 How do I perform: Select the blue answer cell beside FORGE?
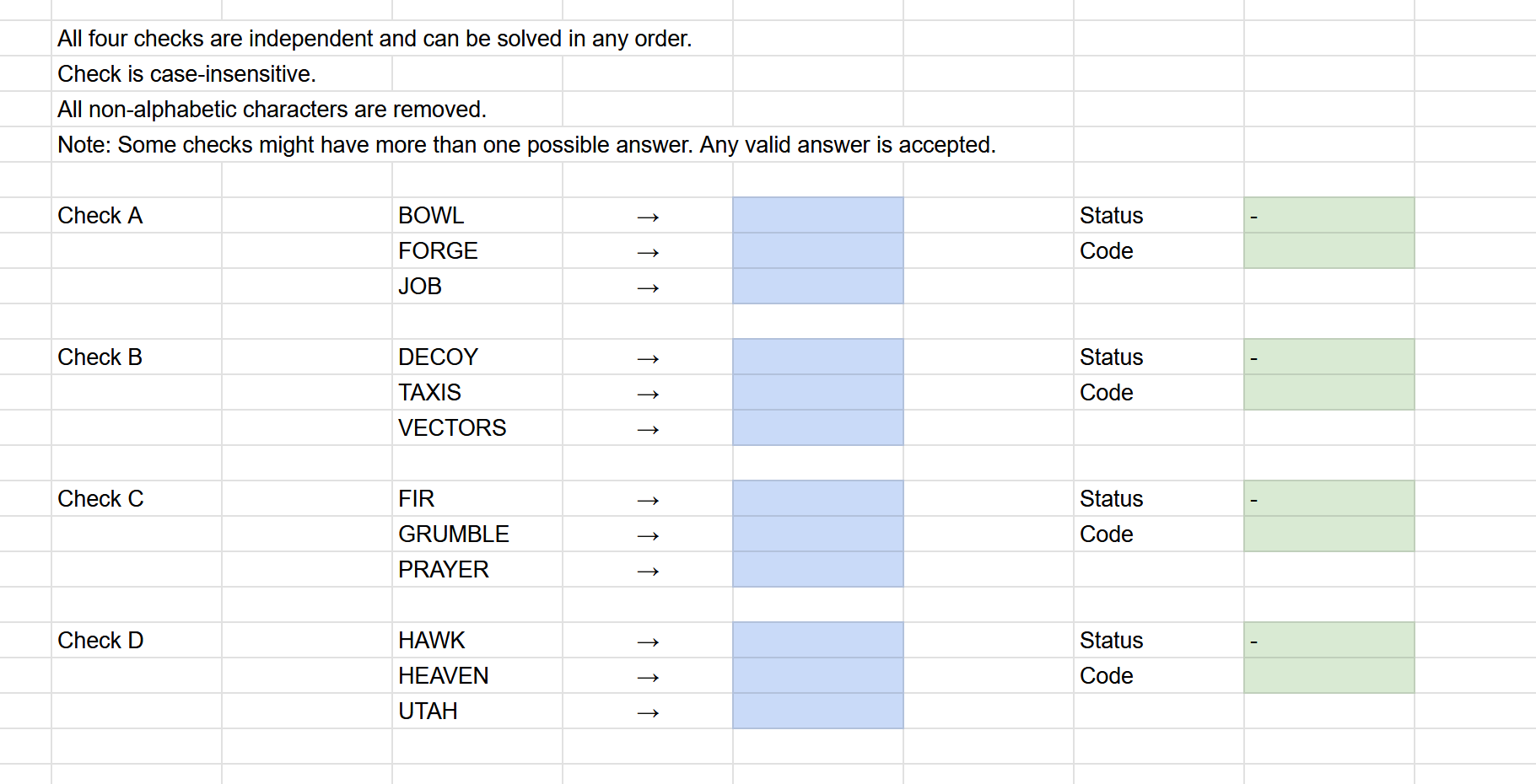[x=817, y=251]
